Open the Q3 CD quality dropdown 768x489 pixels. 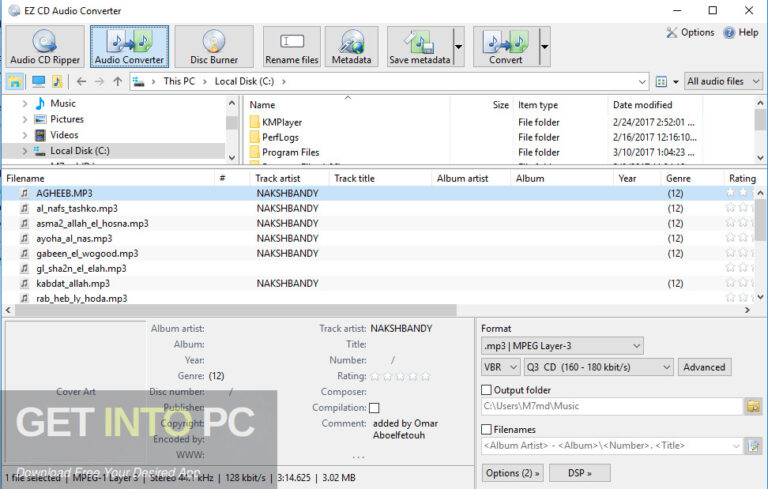pyautogui.click(x=599, y=367)
